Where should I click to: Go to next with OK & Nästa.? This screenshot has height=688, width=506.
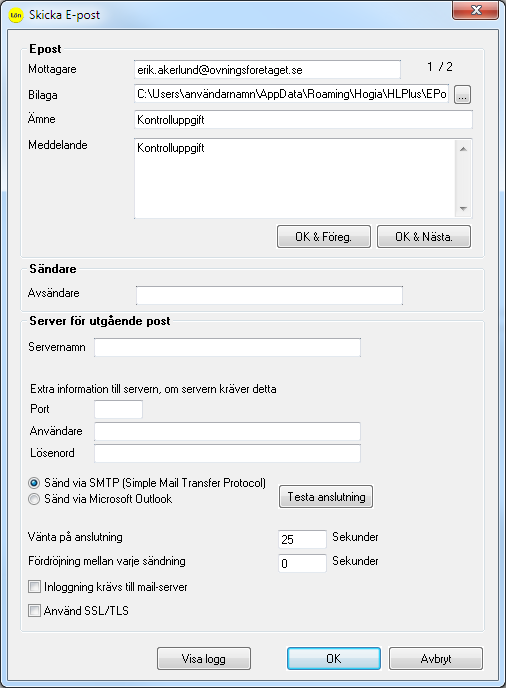424,237
